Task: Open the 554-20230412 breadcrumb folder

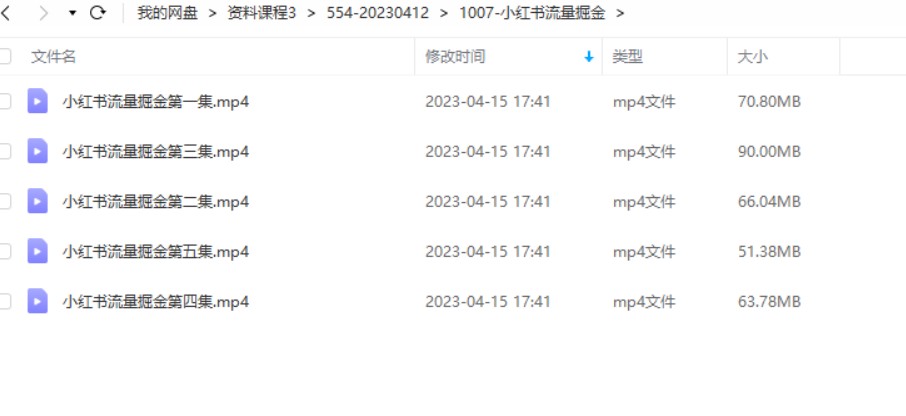Action: pyautogui.click(x=378, y=13)
